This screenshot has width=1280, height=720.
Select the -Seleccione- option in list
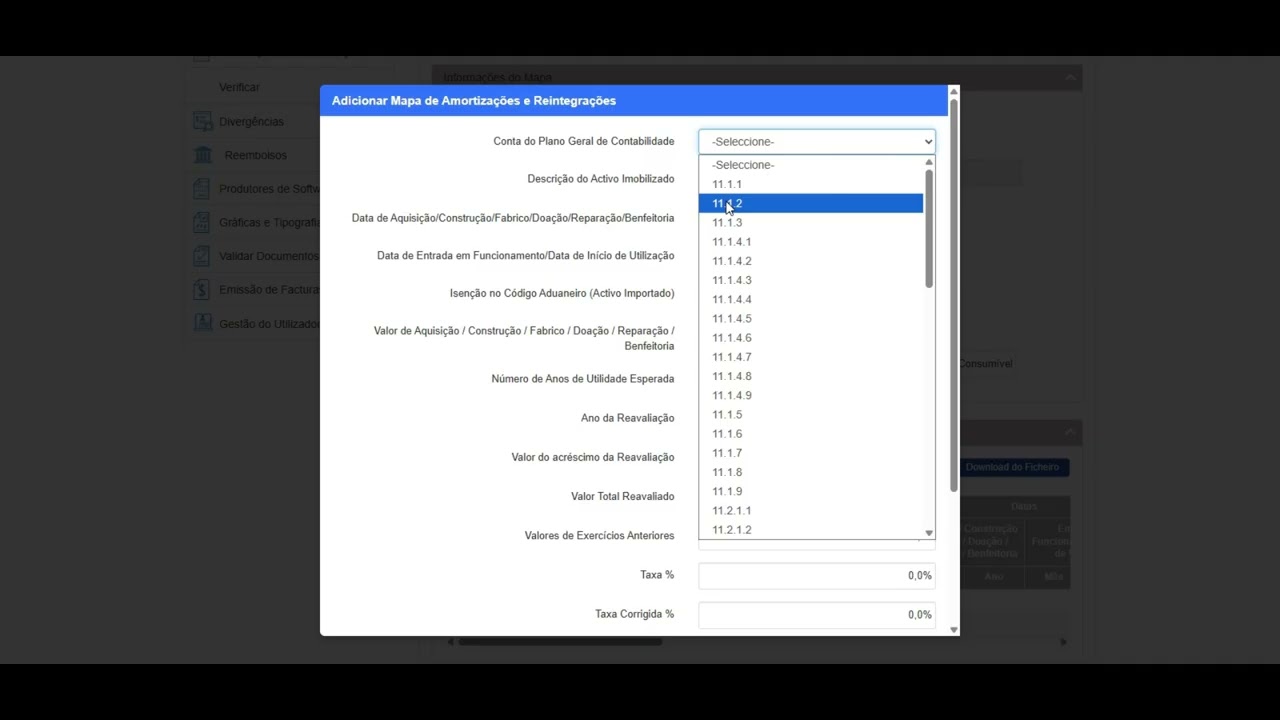(810, 165)
